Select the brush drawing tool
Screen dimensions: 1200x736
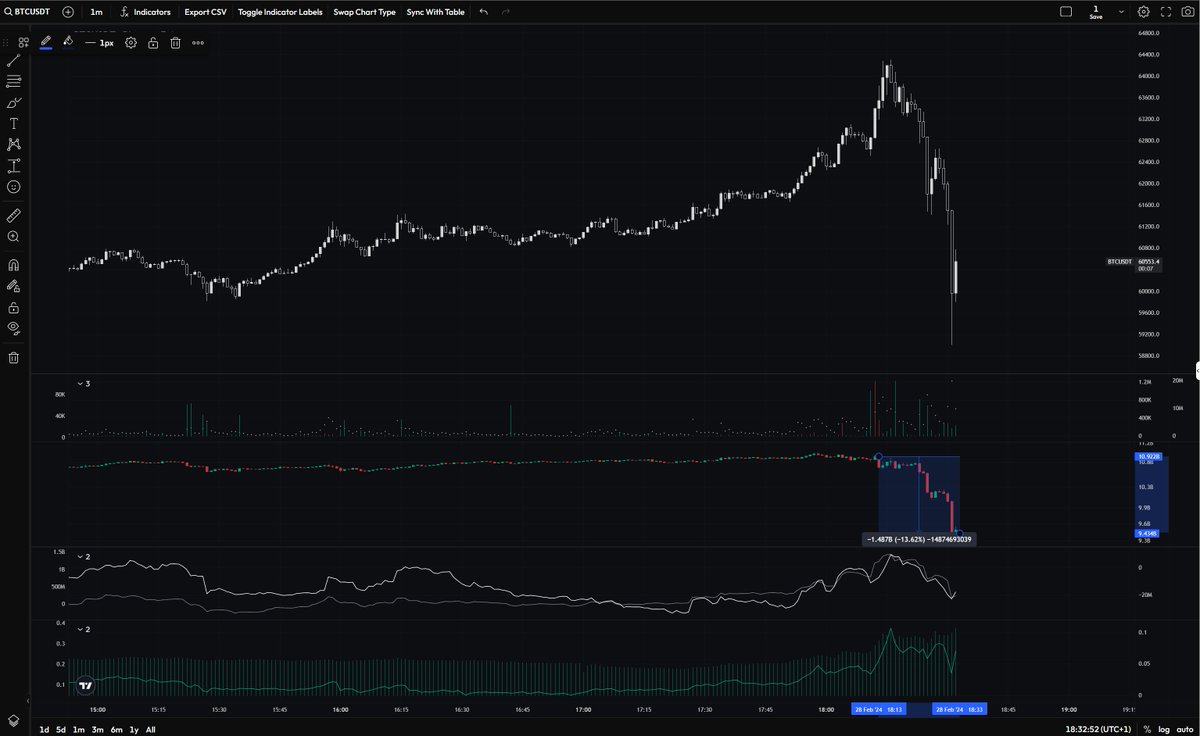coord(13,103)
